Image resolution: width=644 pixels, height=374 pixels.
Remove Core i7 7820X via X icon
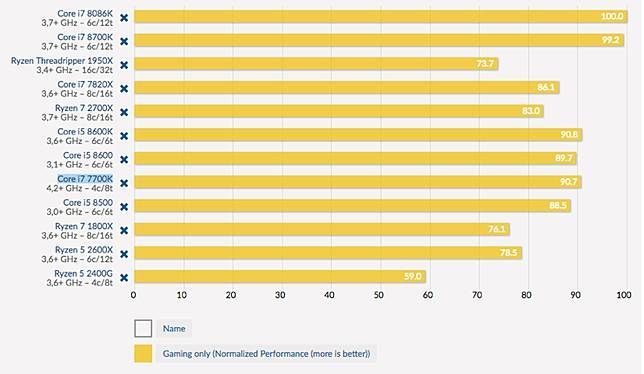124,89
